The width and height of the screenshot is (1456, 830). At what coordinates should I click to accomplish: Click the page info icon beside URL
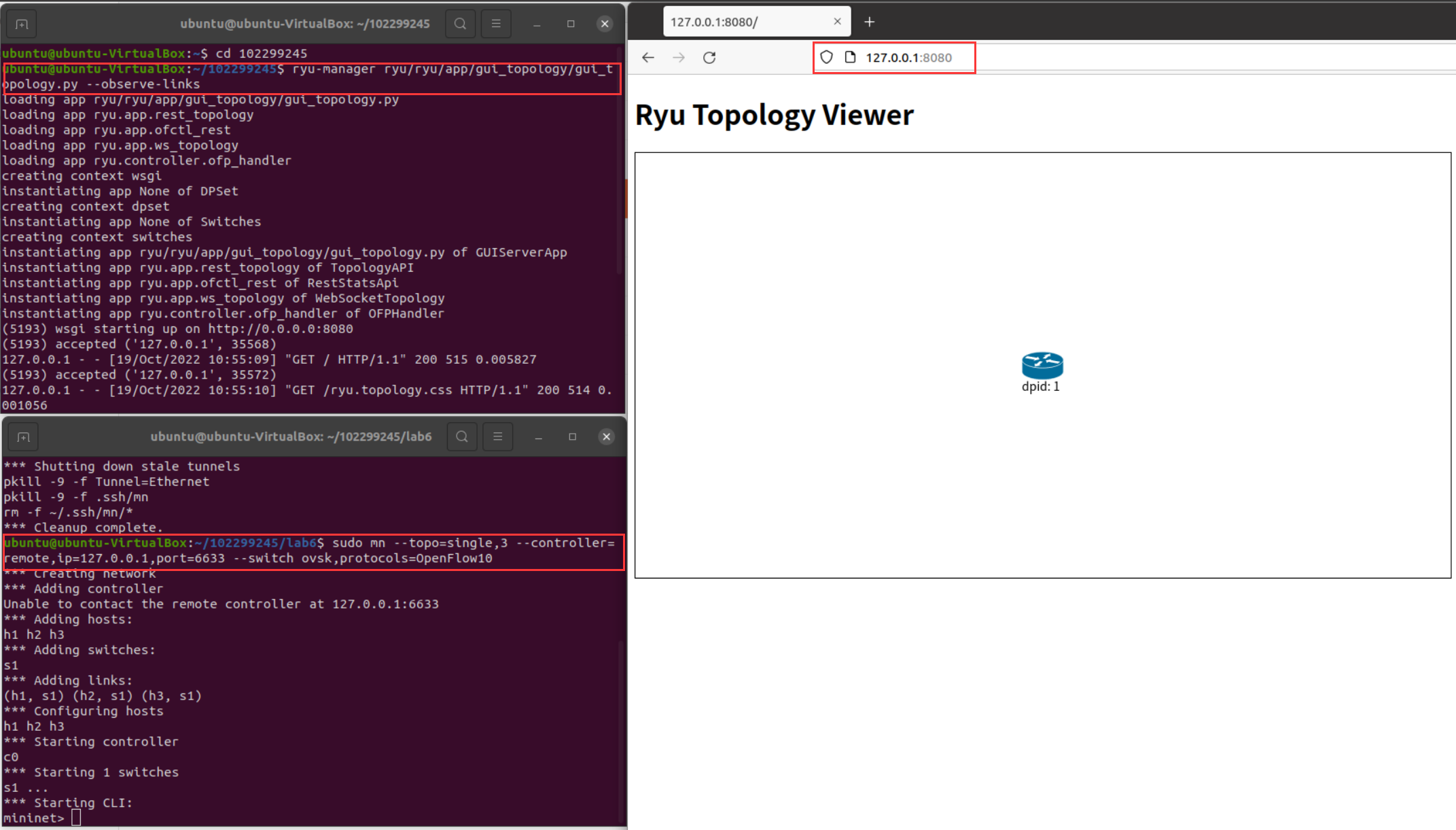coord(850,58)
